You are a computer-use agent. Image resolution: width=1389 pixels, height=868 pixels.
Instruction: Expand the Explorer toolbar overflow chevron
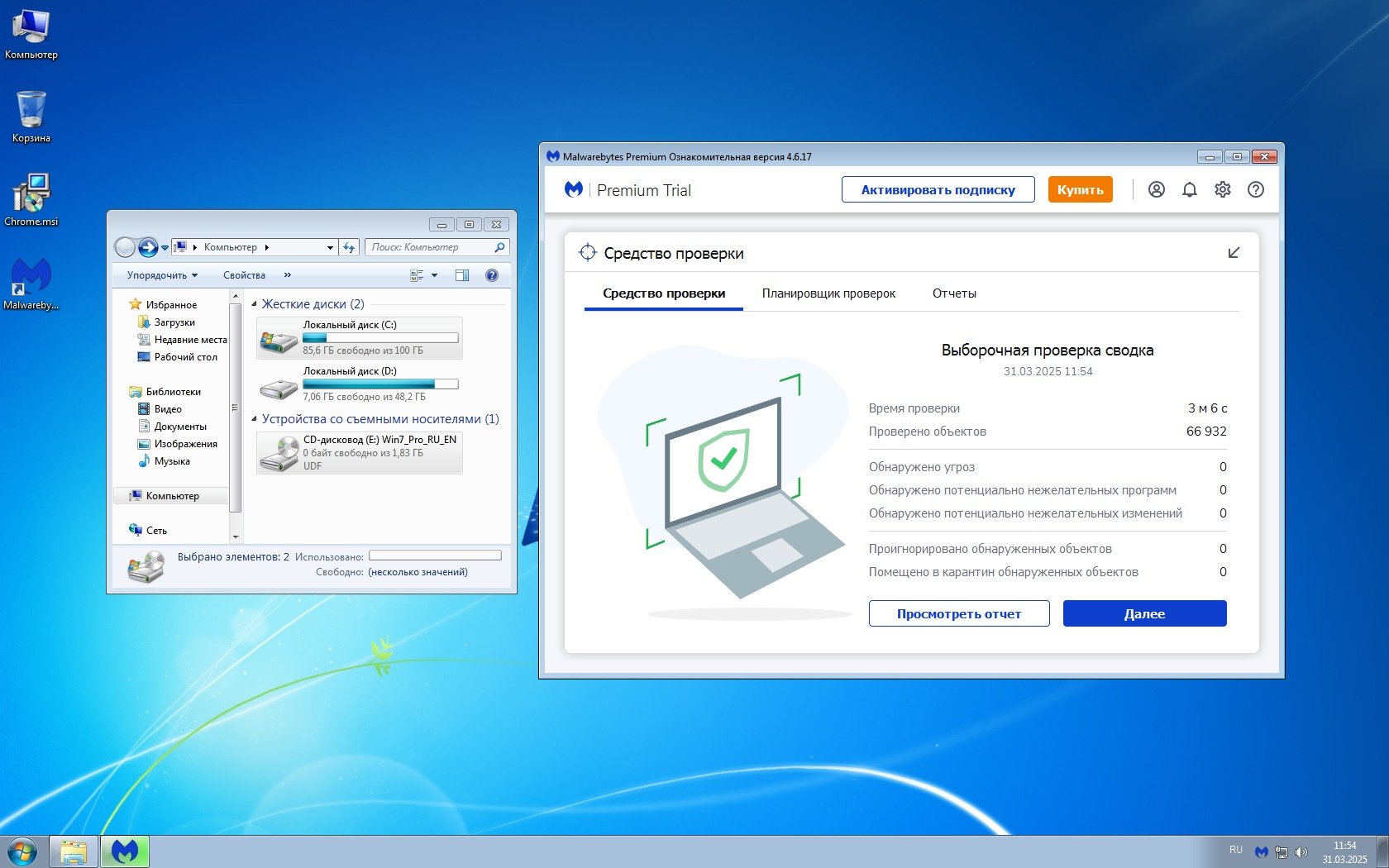click(x=288, y=275)
